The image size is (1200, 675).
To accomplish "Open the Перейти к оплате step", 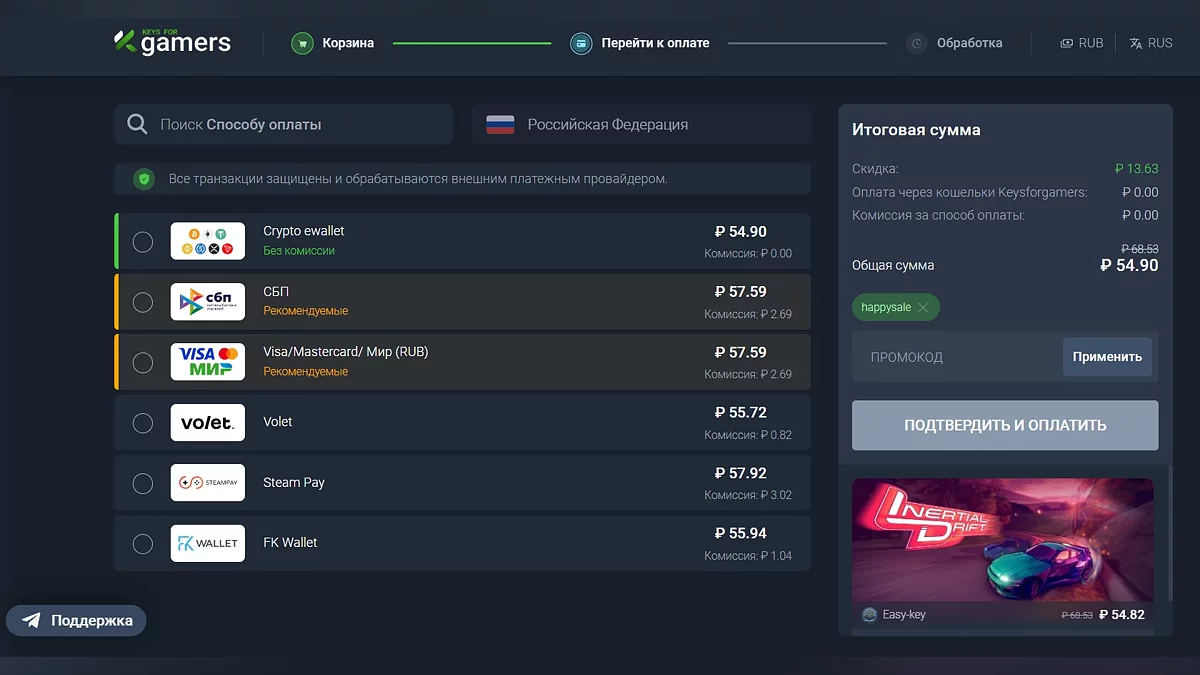I will 655,43.
